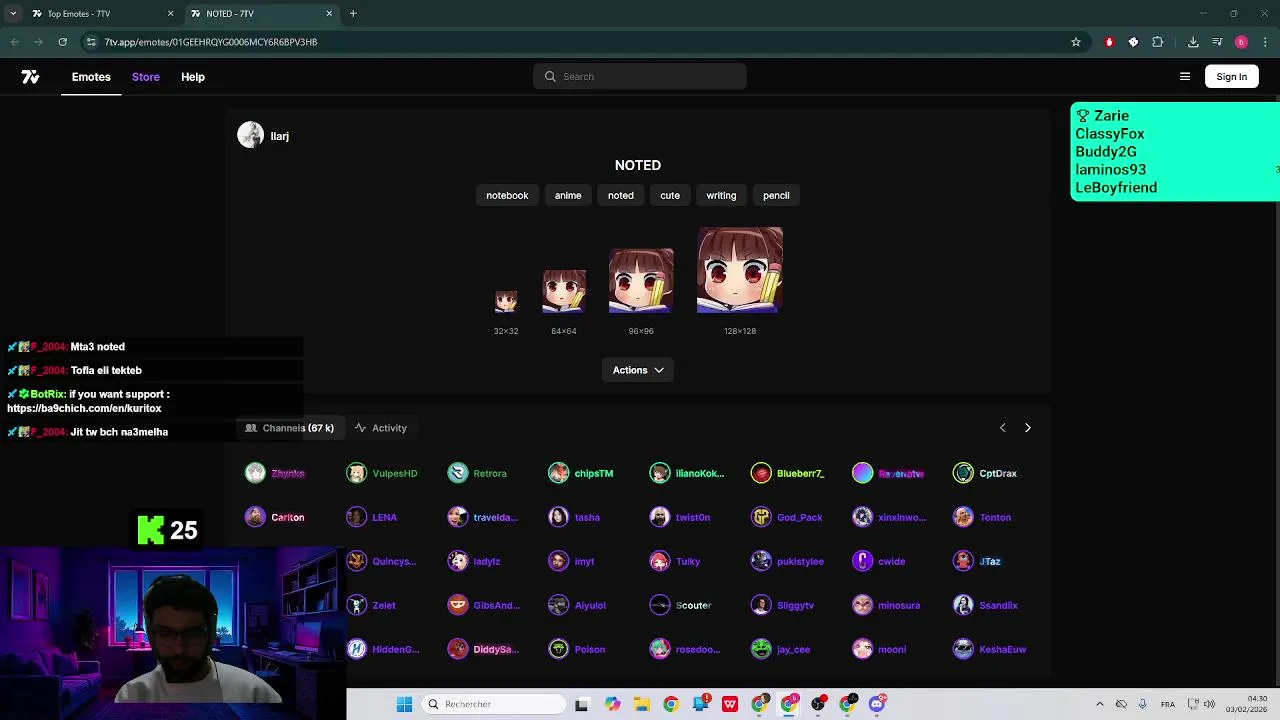The image size is (1280, 720).
Task: Select the pencil tag
Action: pyautogui.click(x=776, y=195)
